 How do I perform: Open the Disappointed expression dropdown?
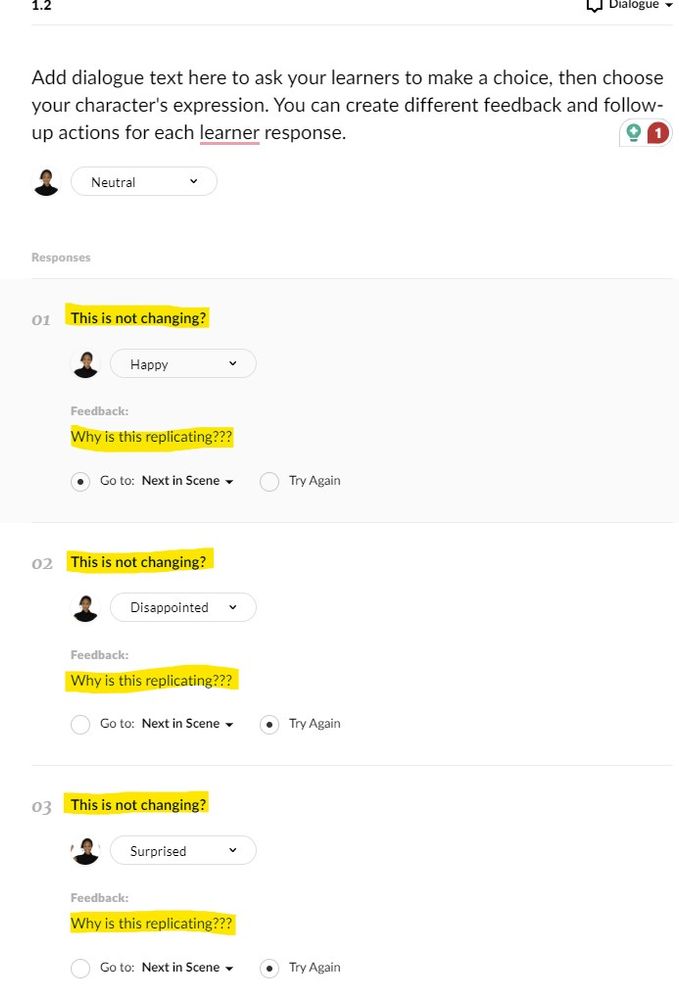pos(183,607)
